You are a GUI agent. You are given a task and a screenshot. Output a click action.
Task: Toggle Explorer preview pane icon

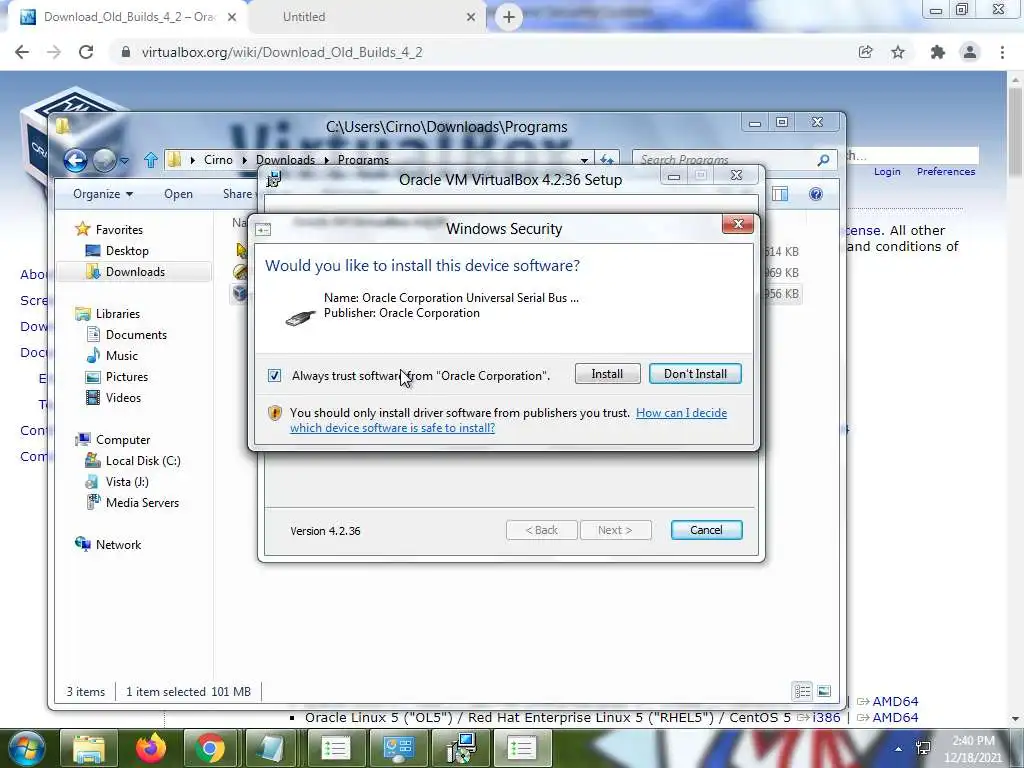780,194
